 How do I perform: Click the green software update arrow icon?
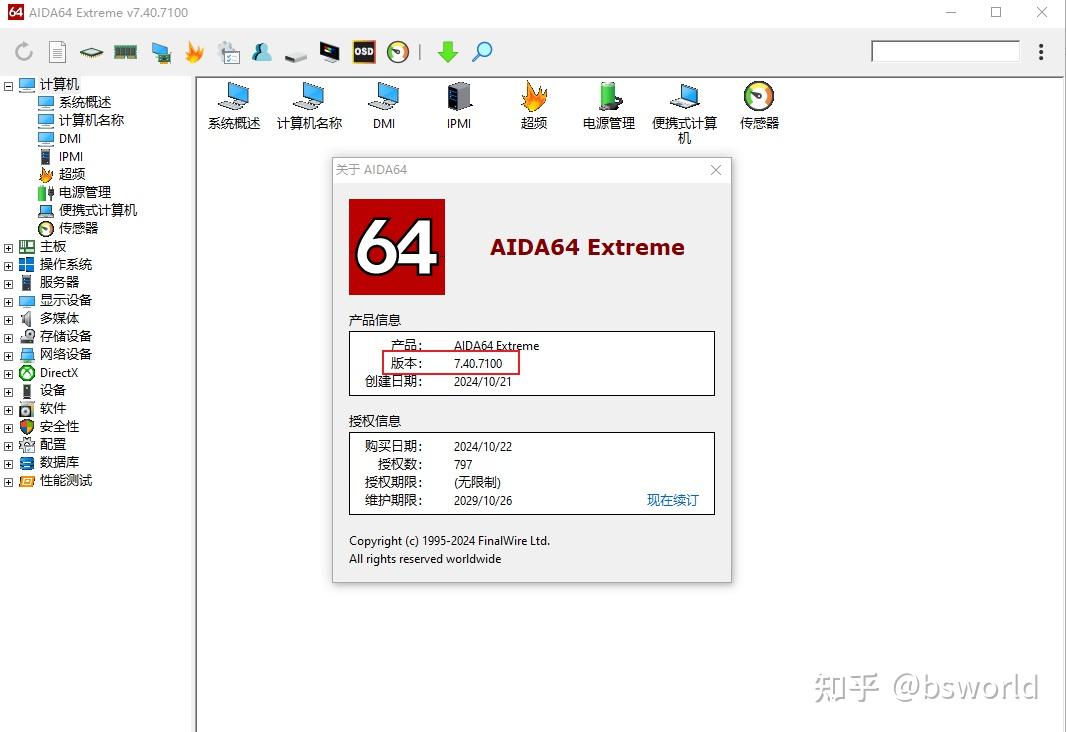pos(447,51)
